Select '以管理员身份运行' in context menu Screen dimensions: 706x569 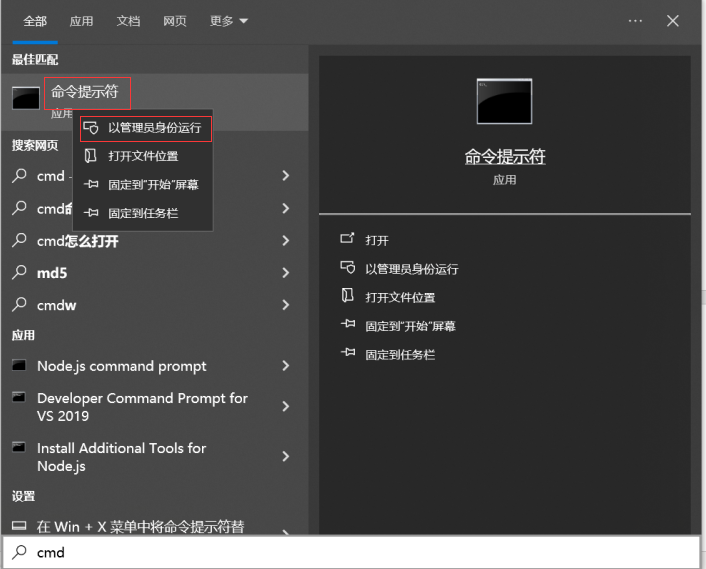(x=154, y=128)
